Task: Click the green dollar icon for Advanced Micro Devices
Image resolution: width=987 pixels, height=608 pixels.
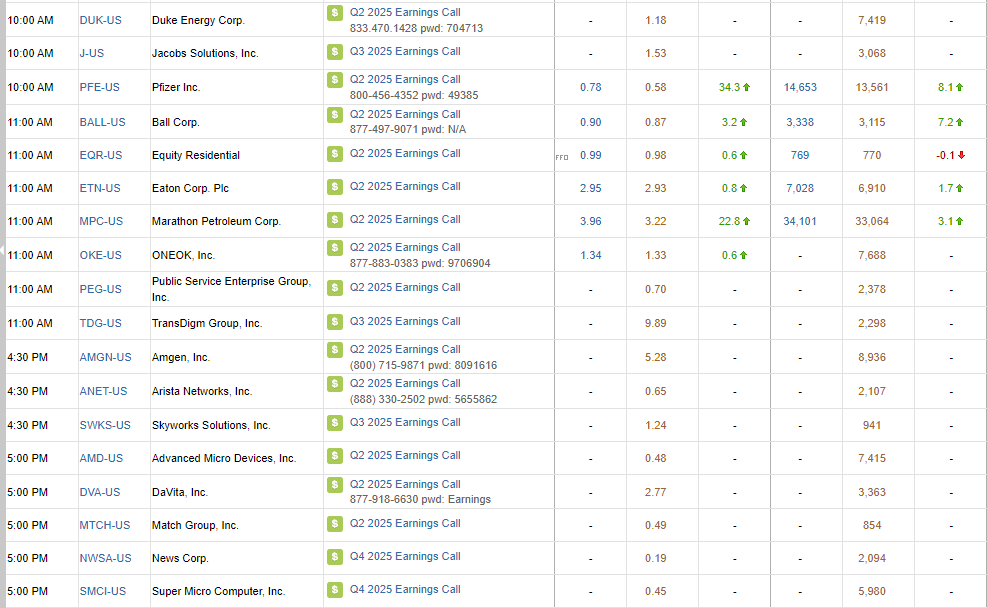Action: 335,456
